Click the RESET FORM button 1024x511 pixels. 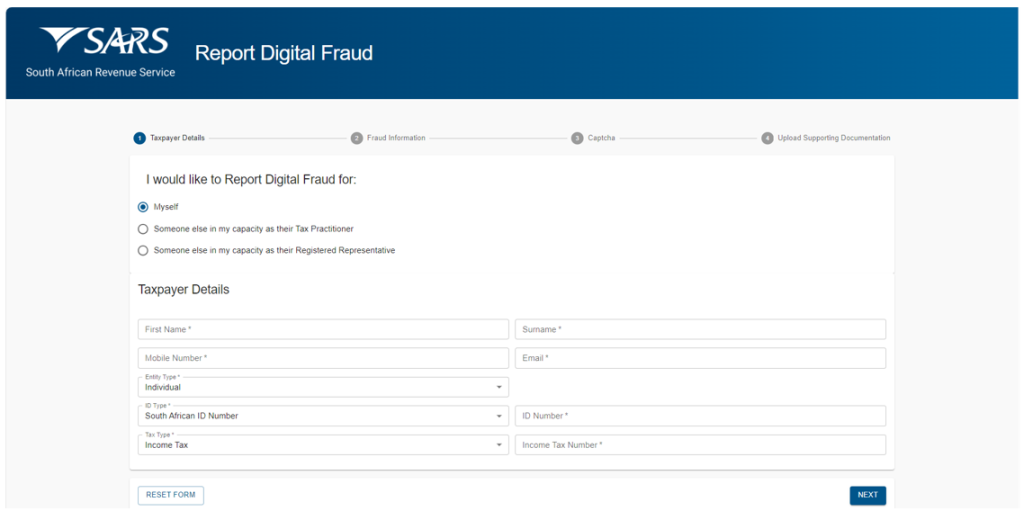click(171, 495)
